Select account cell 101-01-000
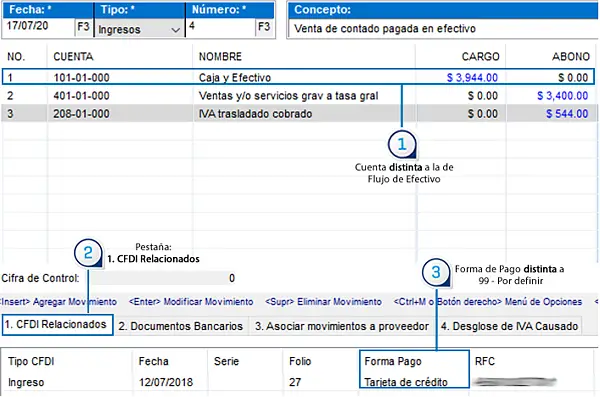Viewport: 600px width, 397px height. 82,78
